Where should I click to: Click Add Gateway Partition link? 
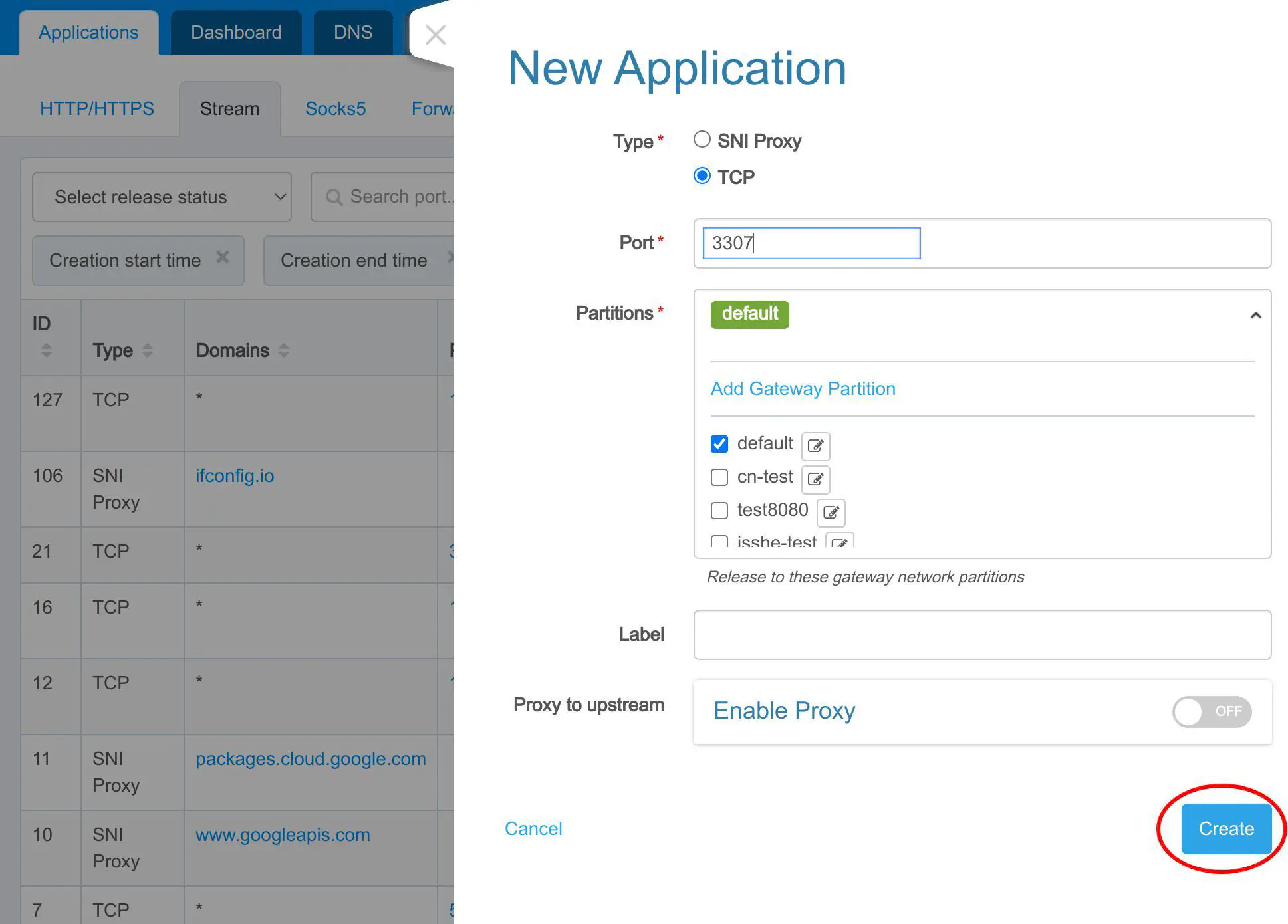[803, 388]
